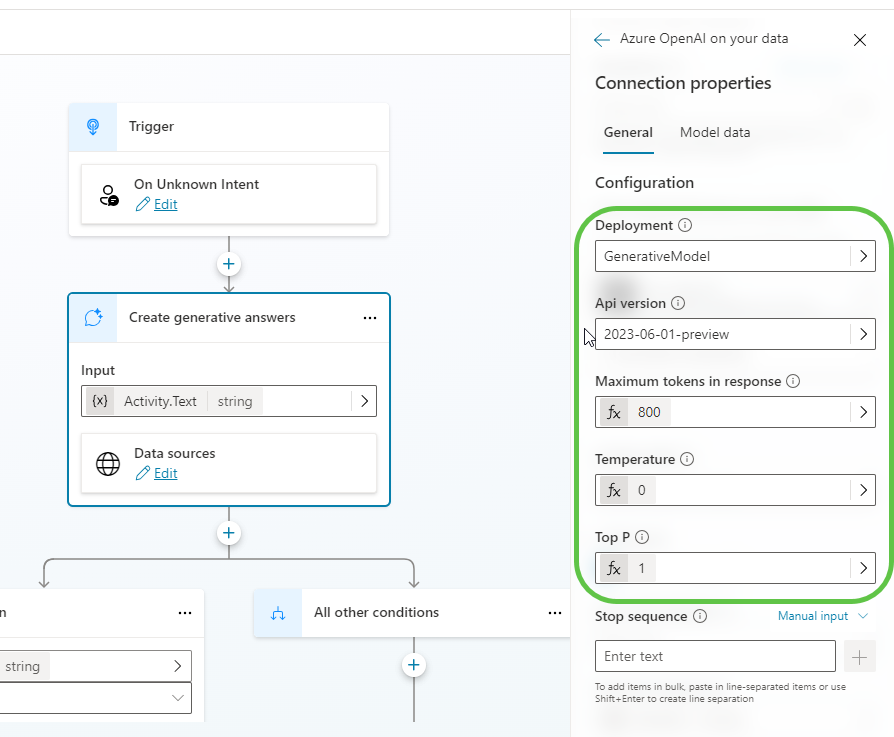Expand the Deployment GenerativeModel field chevron
The height and width of the screenshot is (737, 894).
pos(863,256)
